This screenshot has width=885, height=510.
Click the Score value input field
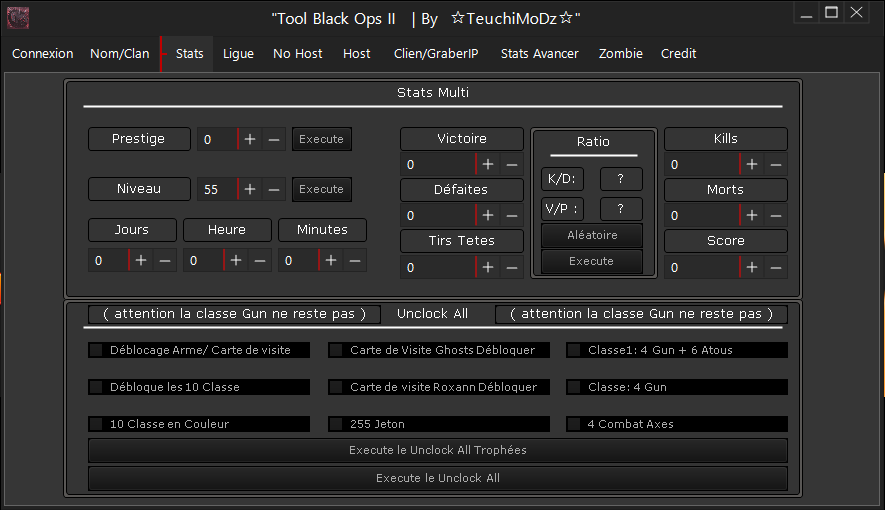coord(702,267)
